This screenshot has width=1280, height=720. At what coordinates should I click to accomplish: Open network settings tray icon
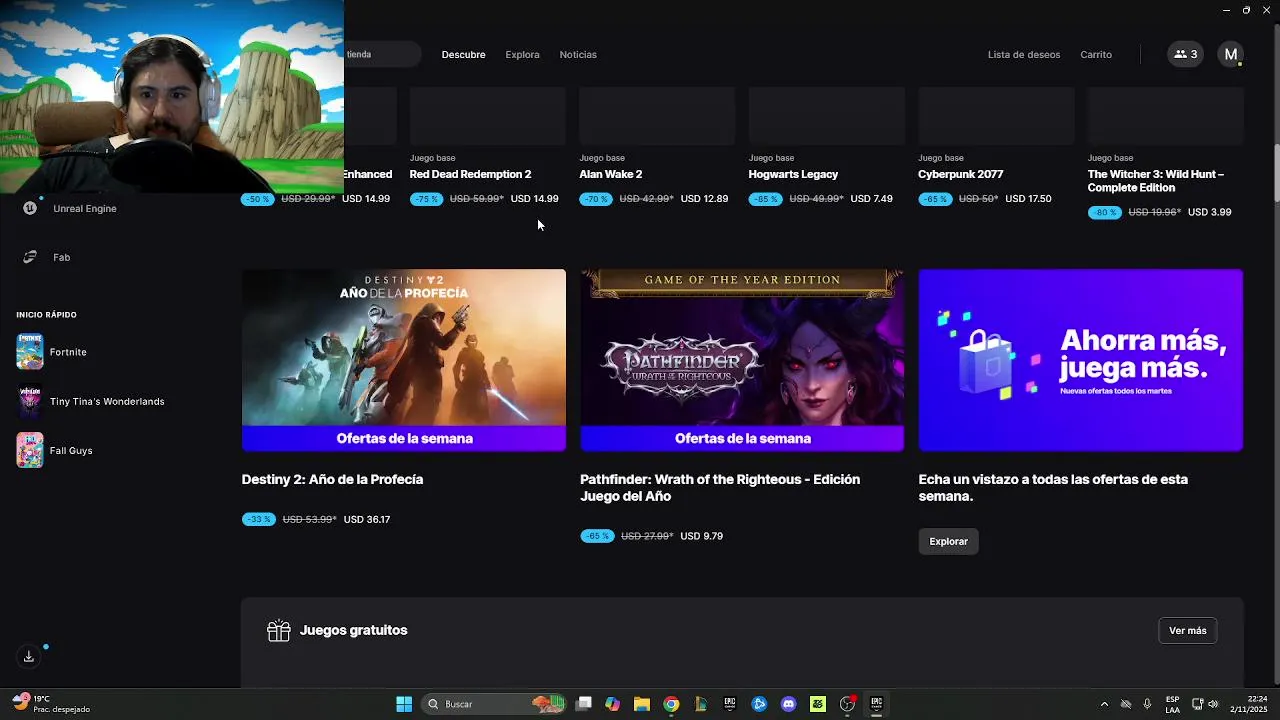point(1197,704)
